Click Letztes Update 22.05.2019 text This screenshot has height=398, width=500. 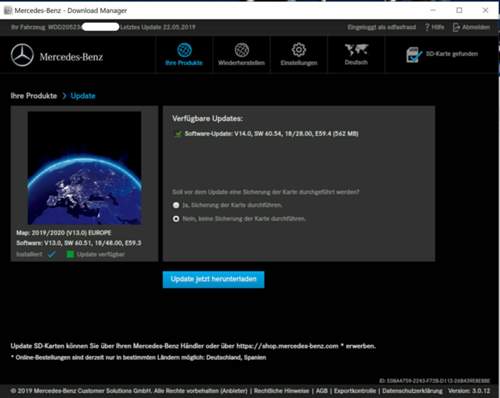[158, 27]
